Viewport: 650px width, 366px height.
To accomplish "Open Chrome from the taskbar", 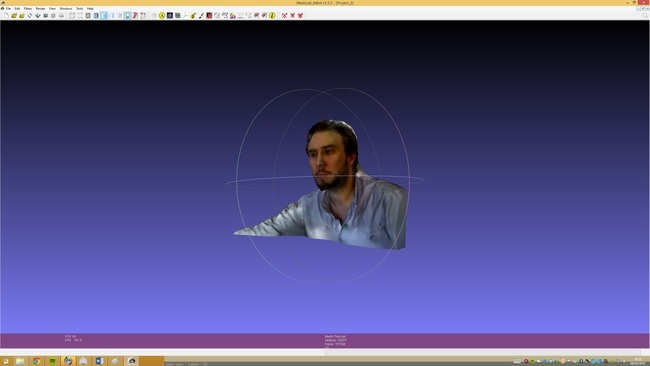I will (36, 361).
